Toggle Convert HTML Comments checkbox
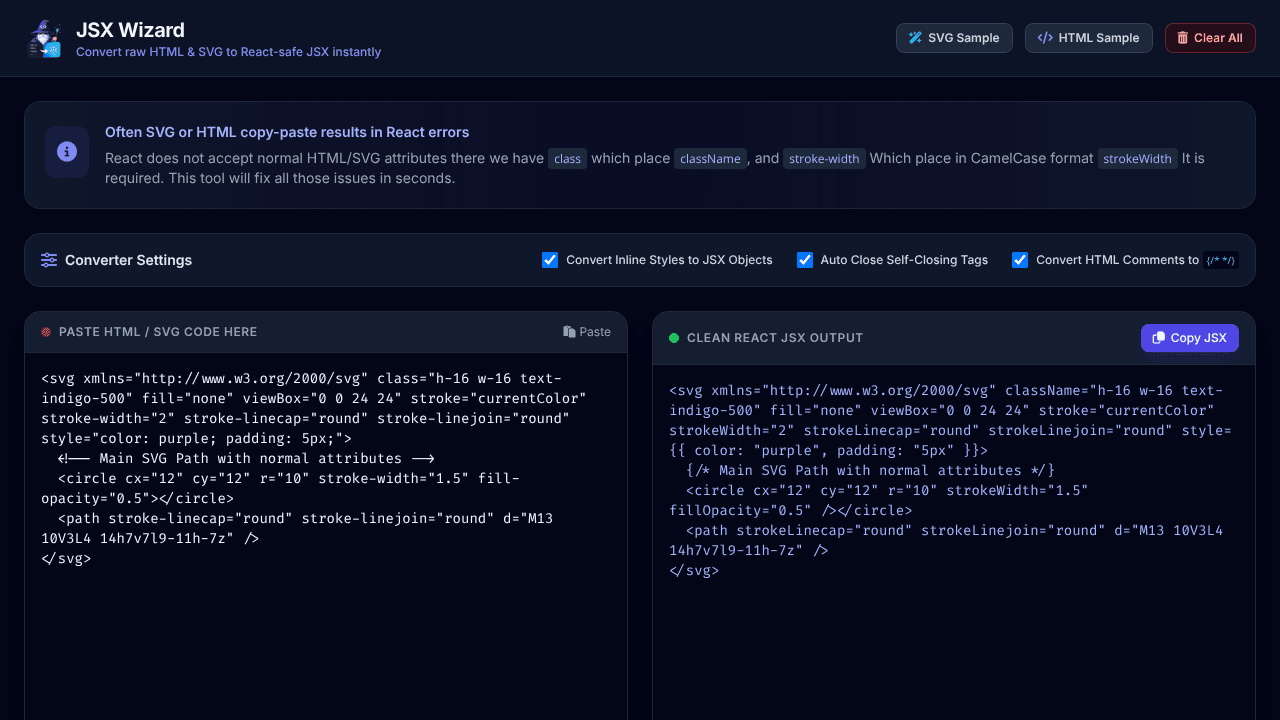Screen dimensions: 1280x720 coord(1020,260)
